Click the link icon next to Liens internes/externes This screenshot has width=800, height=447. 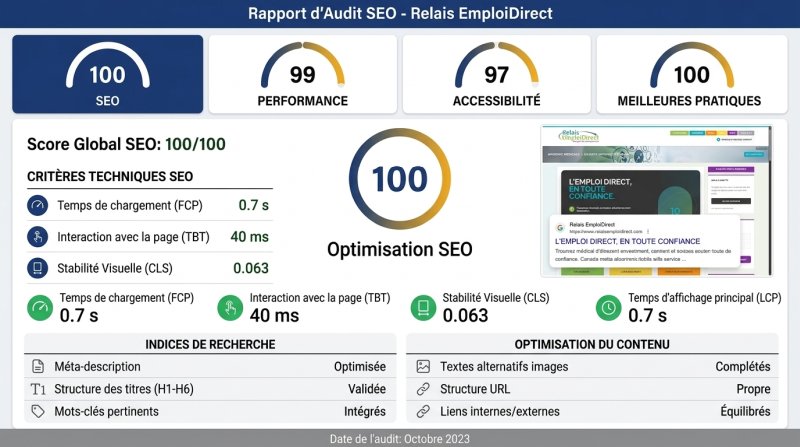(423, 411)
